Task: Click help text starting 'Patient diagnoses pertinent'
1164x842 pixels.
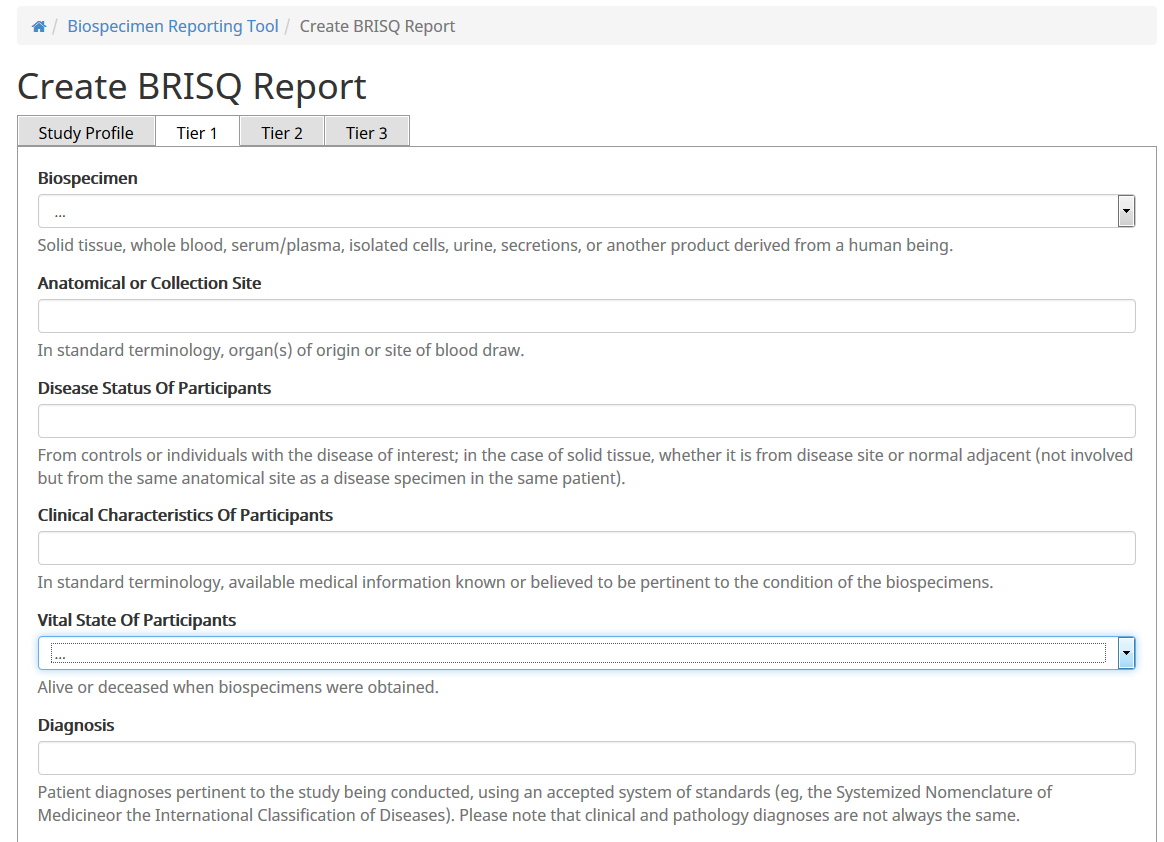Action: coord(545,803)
